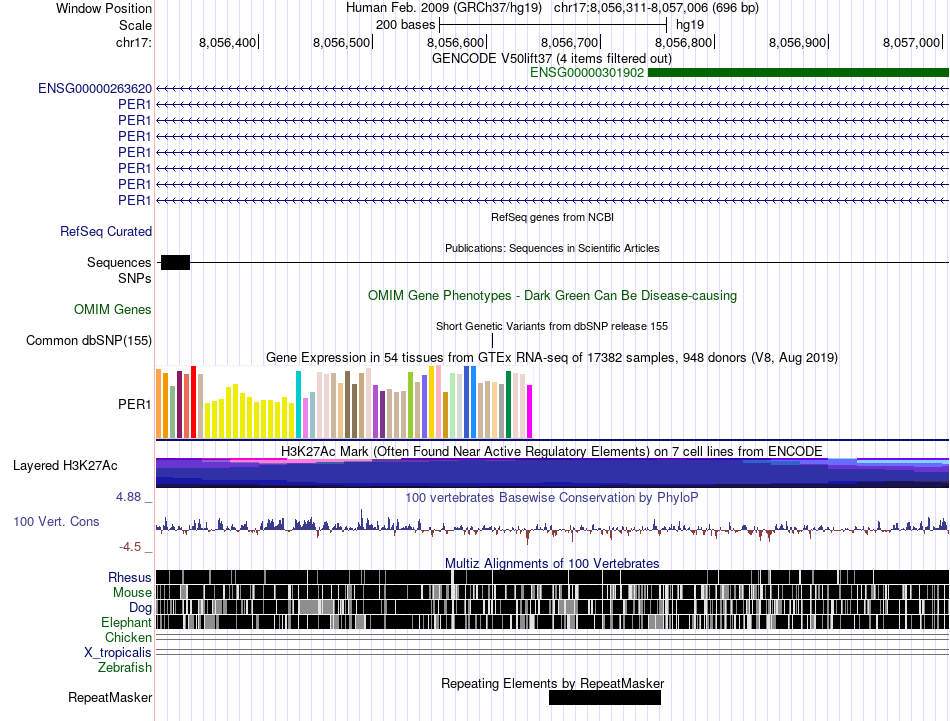Click the bright red bar in GTEx chart

(x=193, y=402)
